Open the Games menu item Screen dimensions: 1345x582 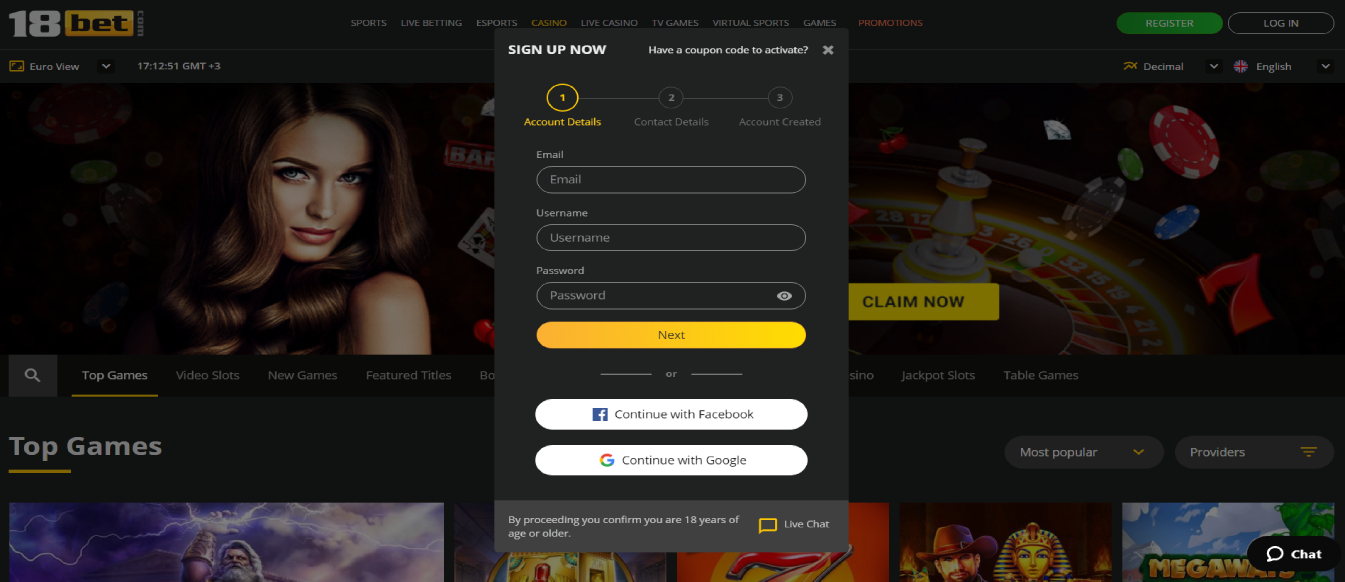pos(820,23)
